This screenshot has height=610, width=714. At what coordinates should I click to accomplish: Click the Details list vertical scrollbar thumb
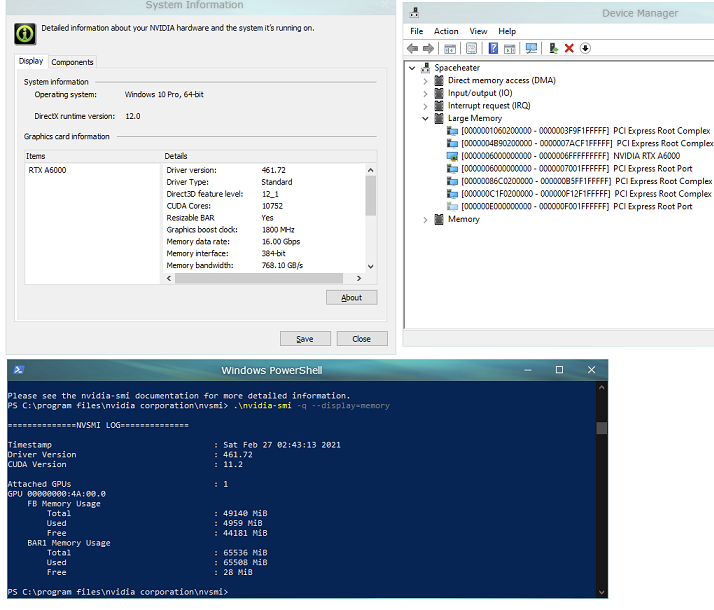pyautogui.click(x=371, y=196)
